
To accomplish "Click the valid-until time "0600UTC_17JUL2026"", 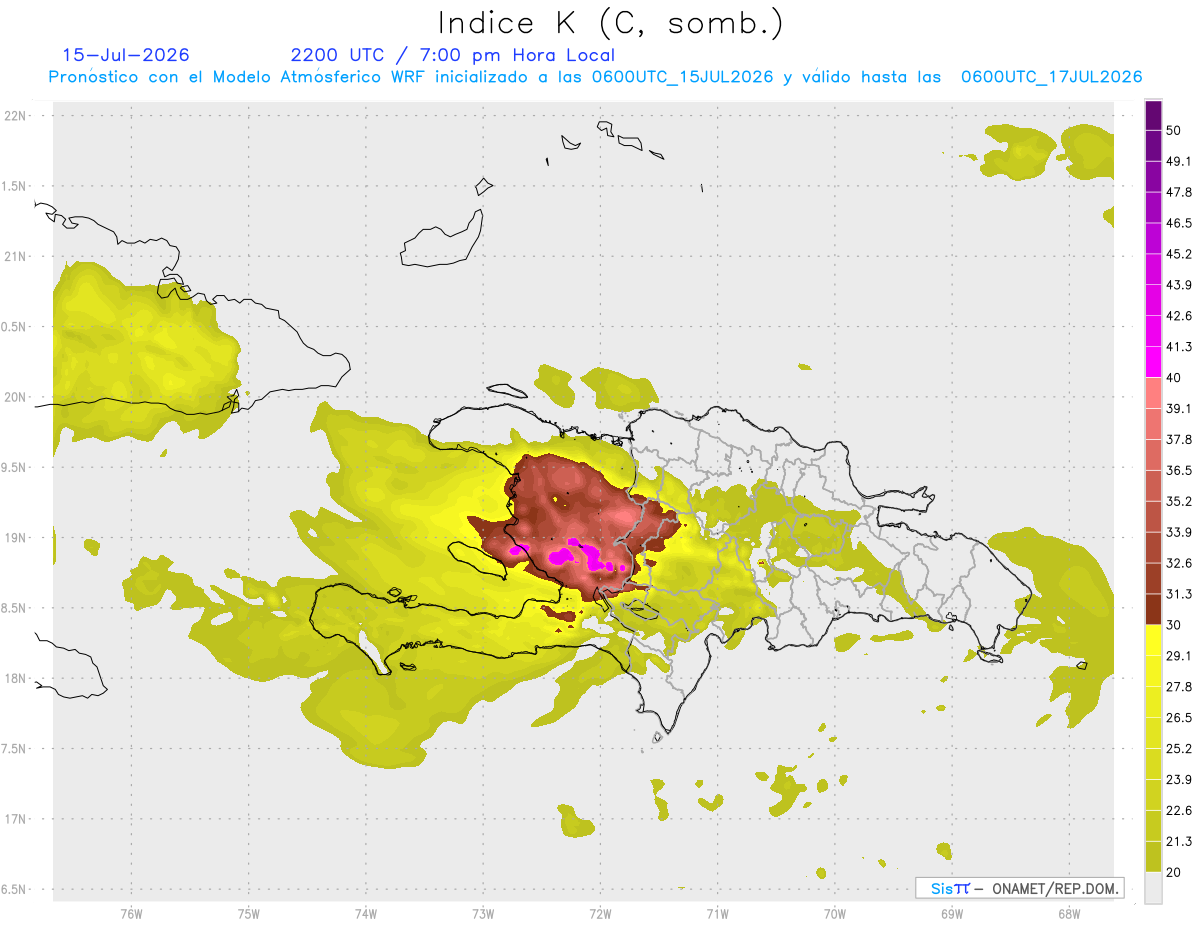I will coord(1052,77).
